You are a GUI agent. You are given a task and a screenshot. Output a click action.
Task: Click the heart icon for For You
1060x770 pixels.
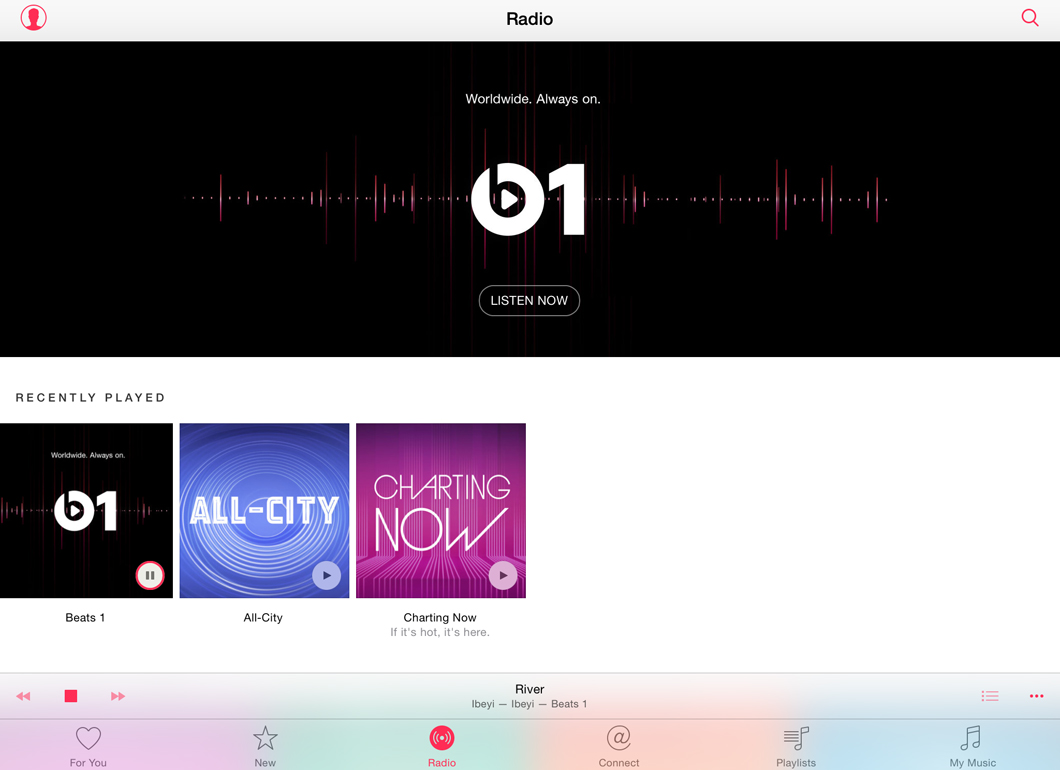click(x=88, y=738)
